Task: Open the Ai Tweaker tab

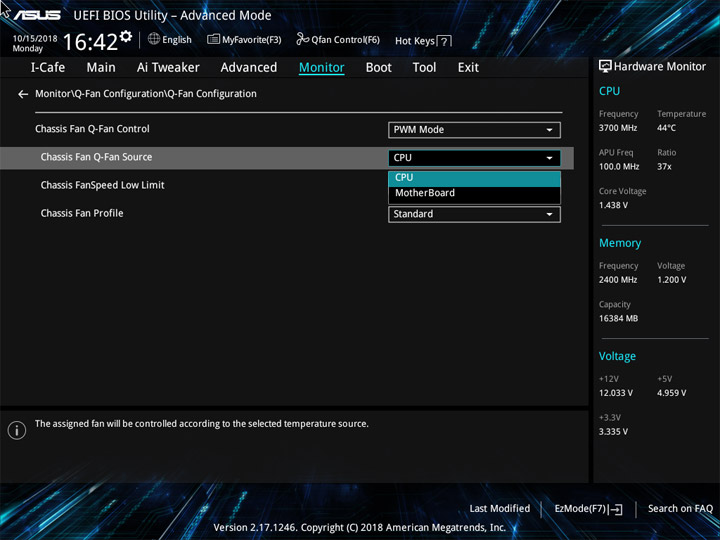Action: coord(168,68)
